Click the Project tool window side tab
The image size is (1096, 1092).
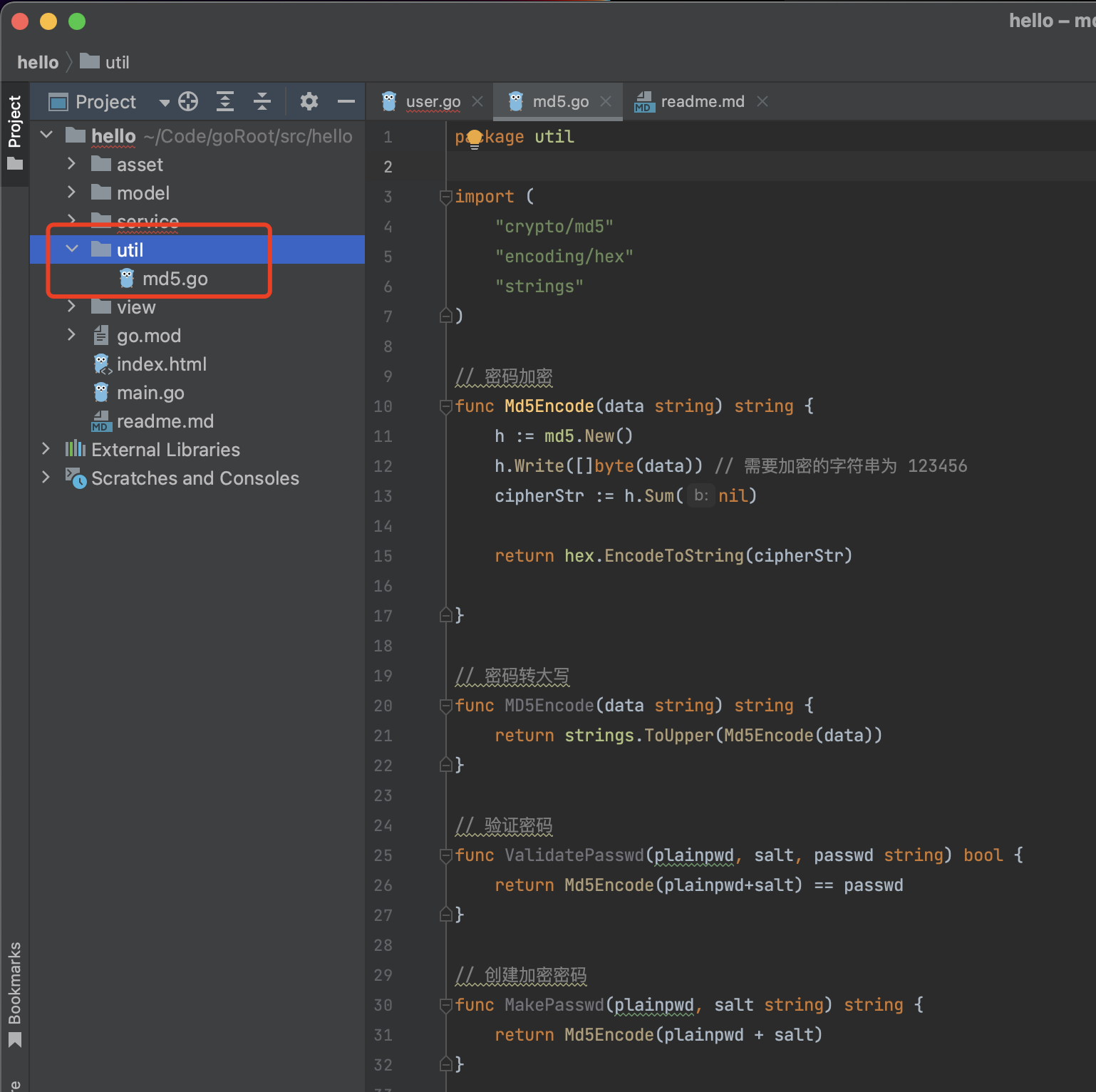(14, 133)
